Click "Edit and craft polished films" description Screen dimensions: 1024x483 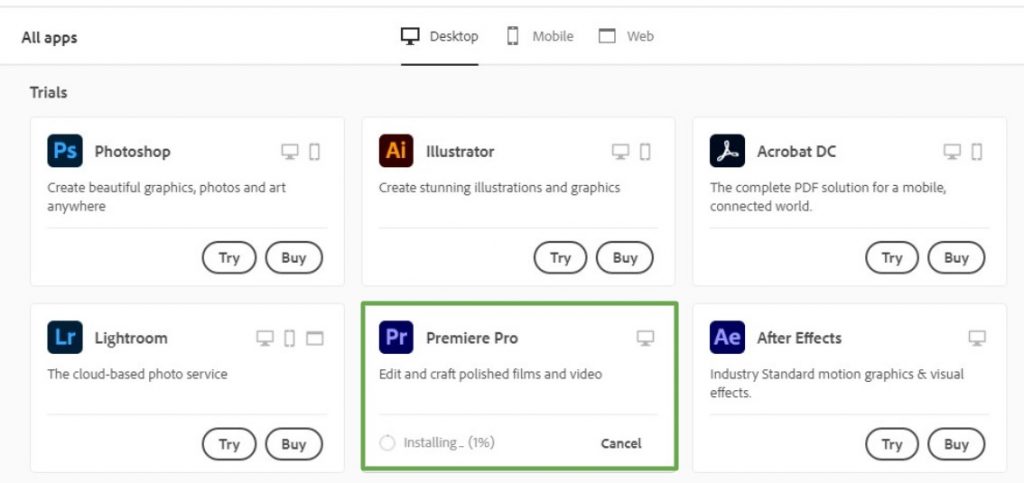pos(490,375)
